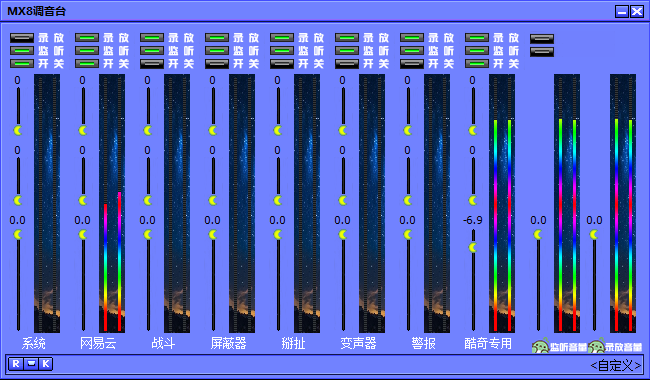Turn off 开关 toggle for 系统 channel
650x380 pixels.
click(22, 63)
